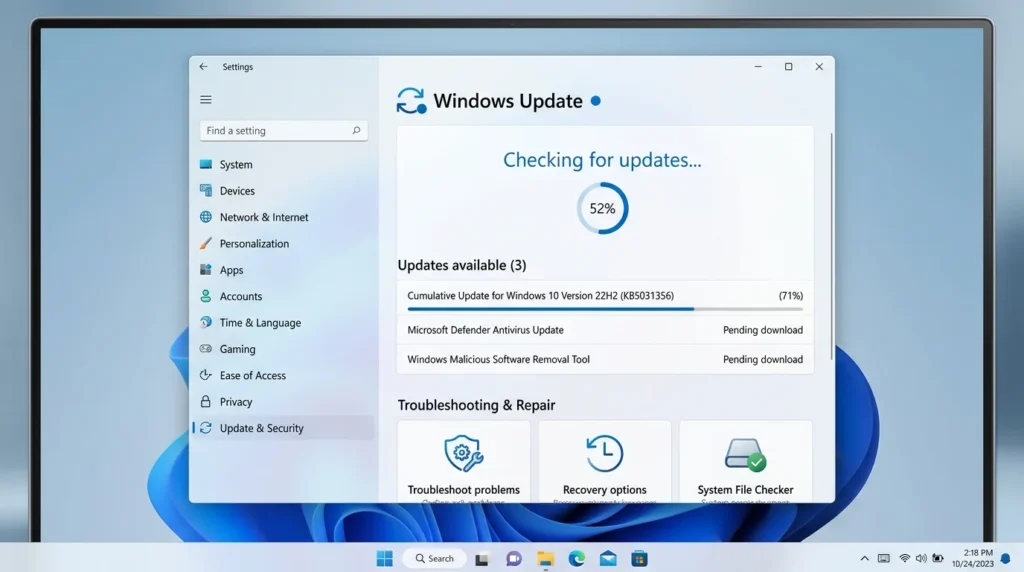Choose Accounts from sidebar
Viewport: 1024px width, 572px height.
(283, 296)
